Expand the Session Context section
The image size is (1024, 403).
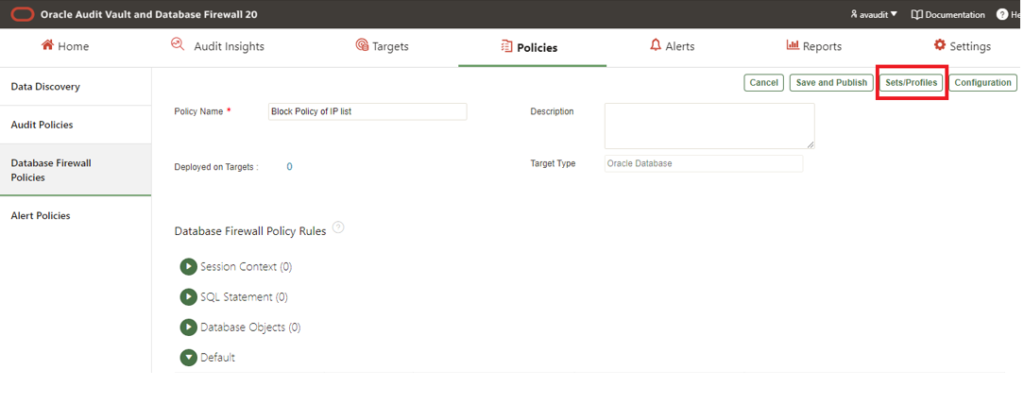point(188,267)
